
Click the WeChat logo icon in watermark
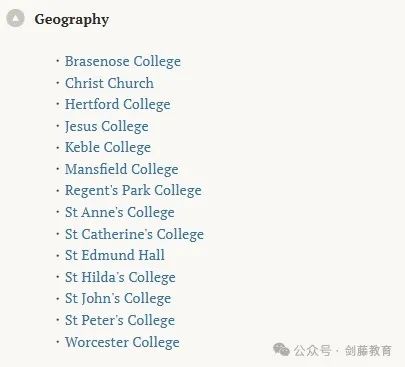click(281, 350)
